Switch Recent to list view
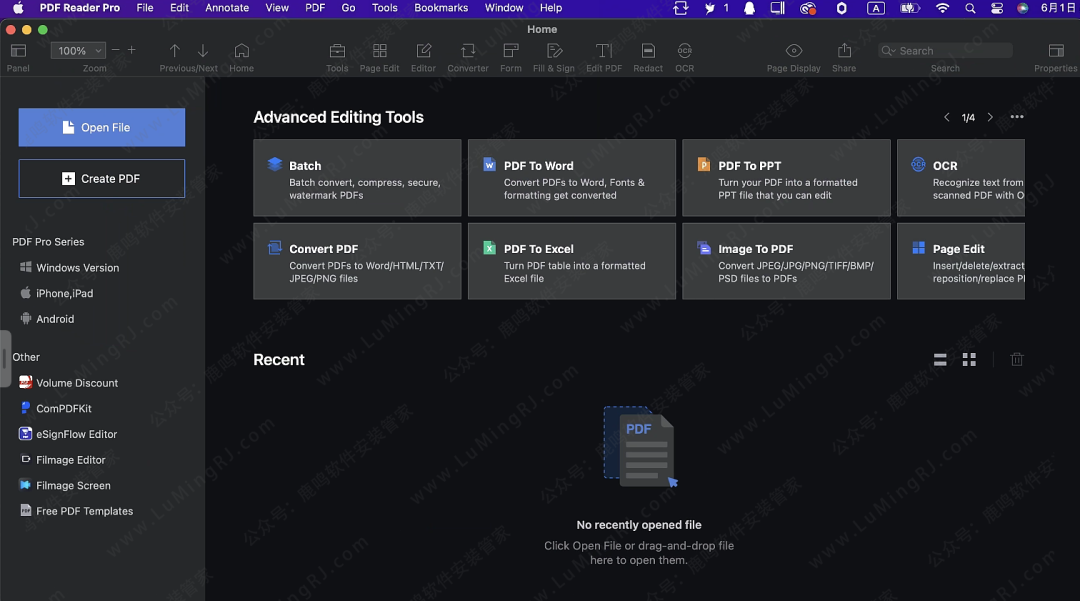Viewport: 1080px width, 601px height. [940, 359]
